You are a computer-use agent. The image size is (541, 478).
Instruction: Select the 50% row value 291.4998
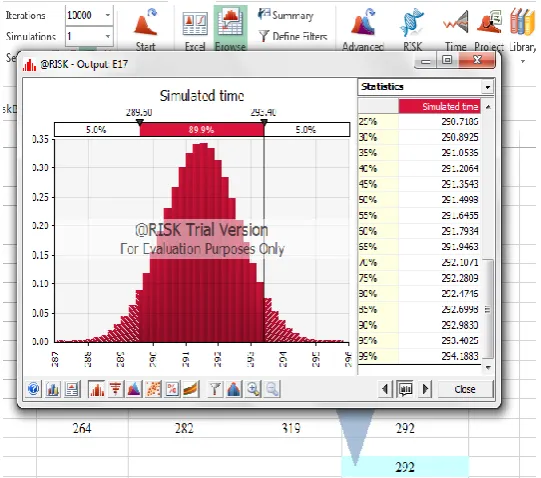point(460,200)
